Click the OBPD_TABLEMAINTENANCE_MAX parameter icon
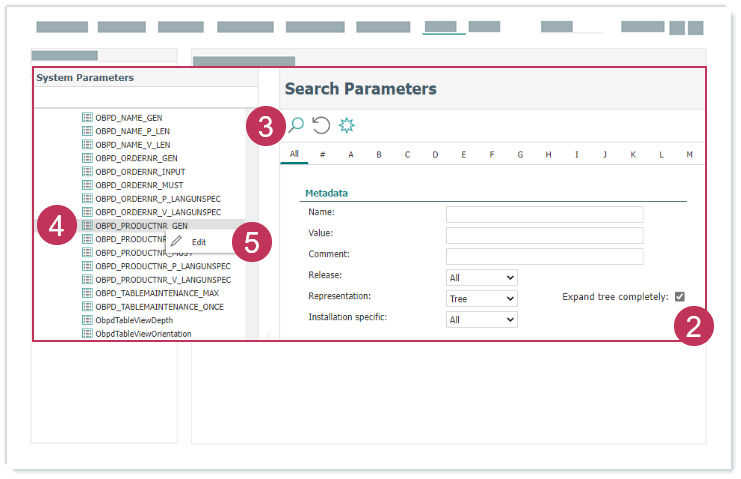 coord(87,294)
